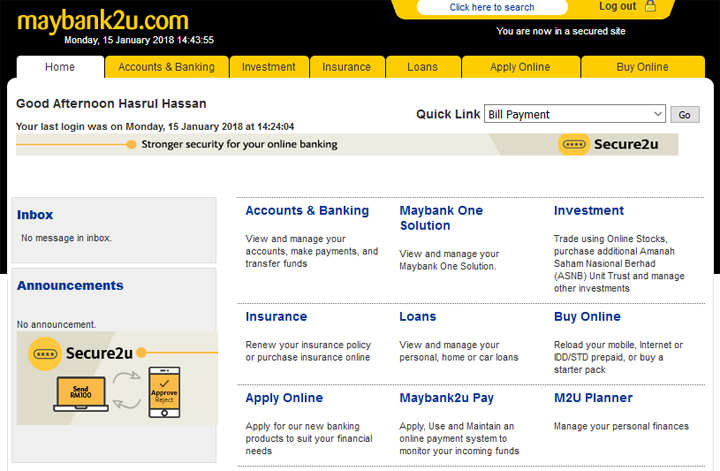Screen dimensions: 720x471
Task: Click 'View and manage your Maybank One Solution.' text
Action: click(449, 260)
